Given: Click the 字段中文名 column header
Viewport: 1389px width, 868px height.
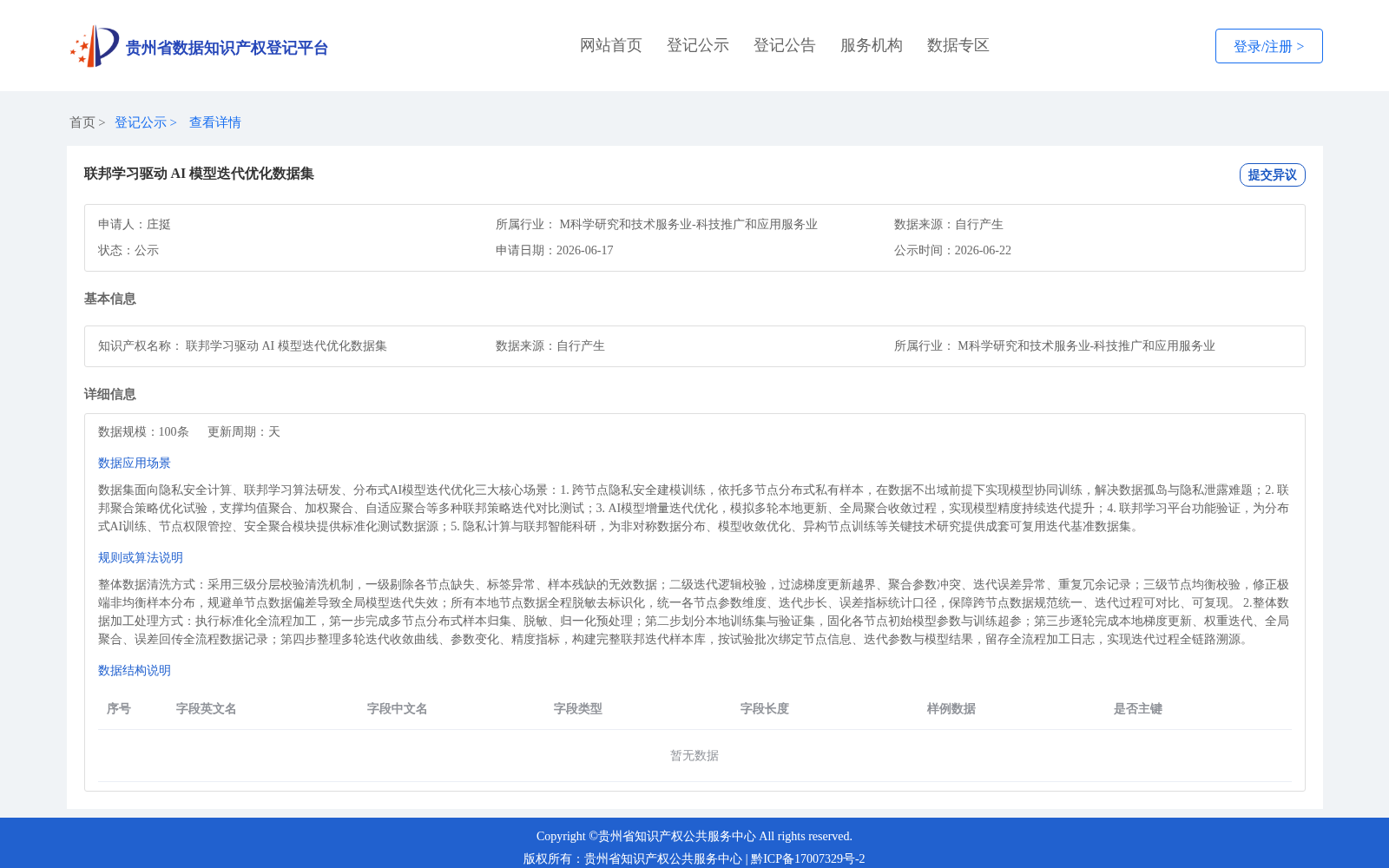Looking at the screenshot, I should click(x=398, y=708).
